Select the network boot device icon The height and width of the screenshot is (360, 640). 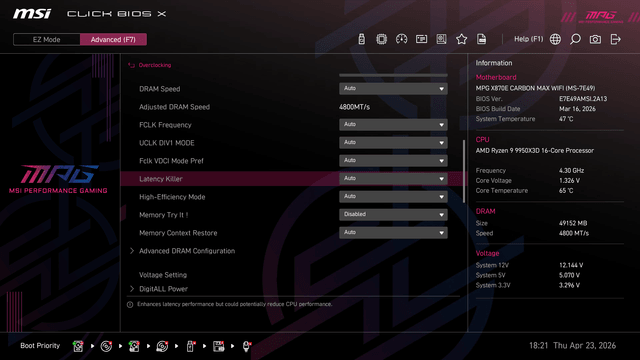point(246,346)
